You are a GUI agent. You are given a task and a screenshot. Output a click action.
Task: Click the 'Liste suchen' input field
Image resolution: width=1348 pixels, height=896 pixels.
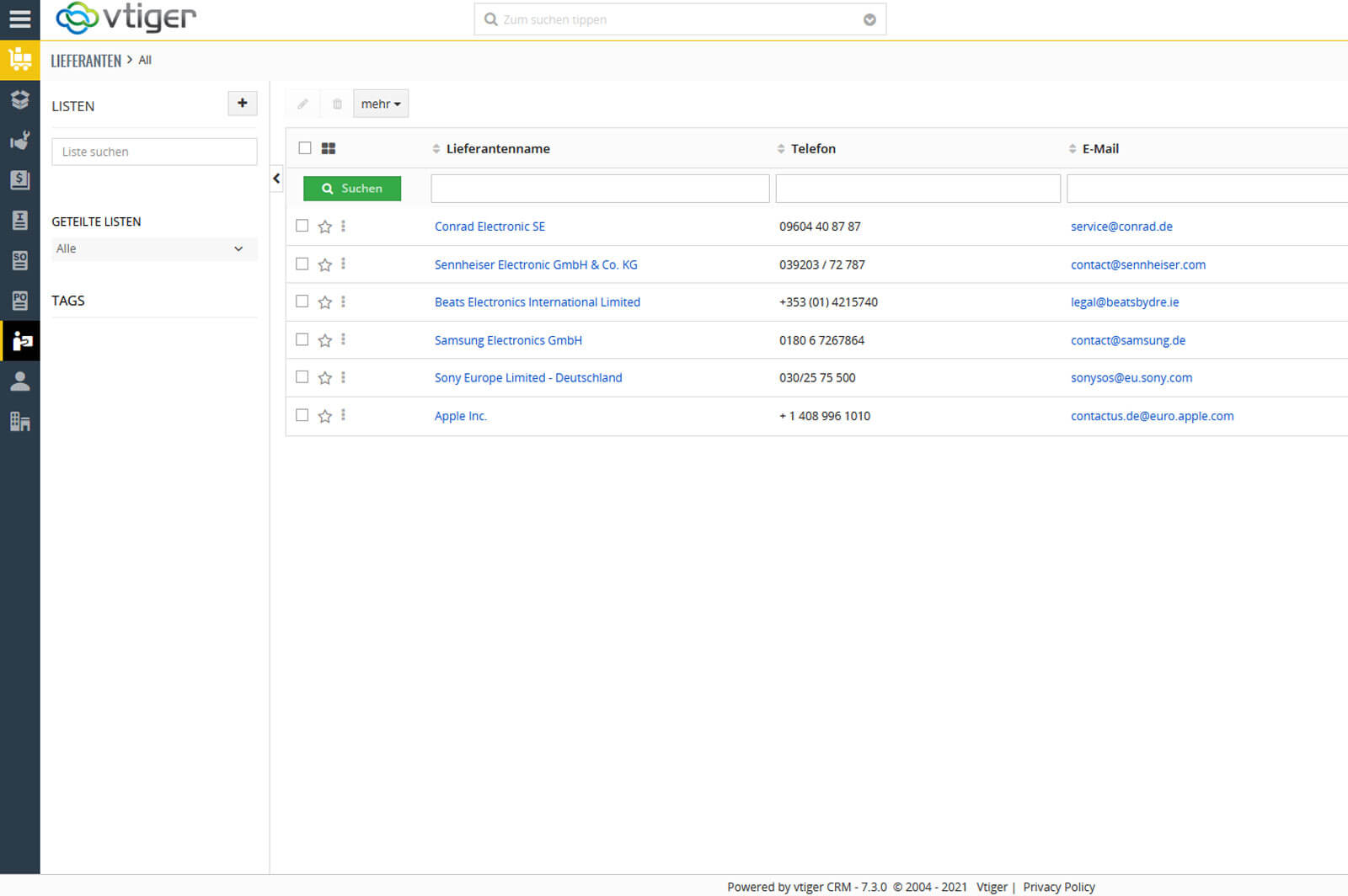click(x=154, y=152)
